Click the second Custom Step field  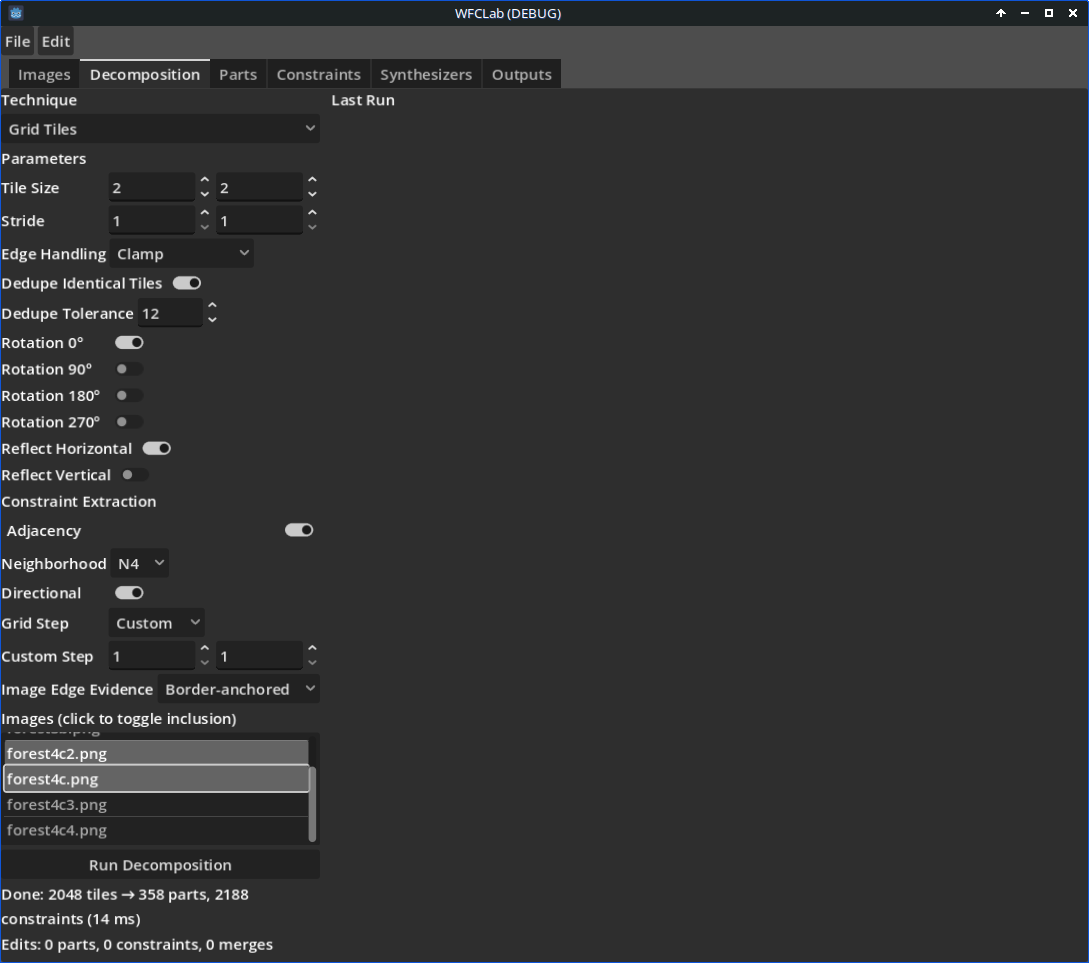[260, 656]
